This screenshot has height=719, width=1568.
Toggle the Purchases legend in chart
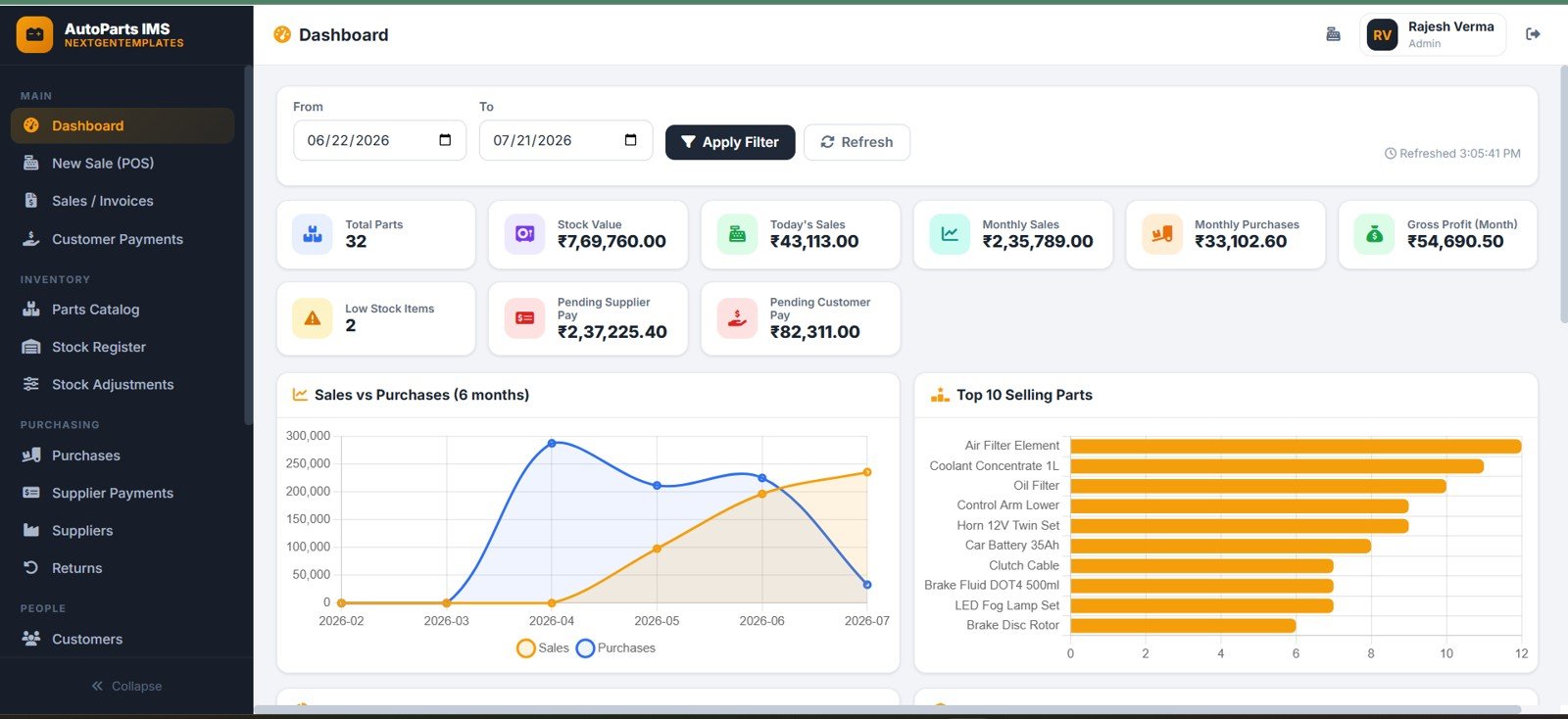coord(615,647)
